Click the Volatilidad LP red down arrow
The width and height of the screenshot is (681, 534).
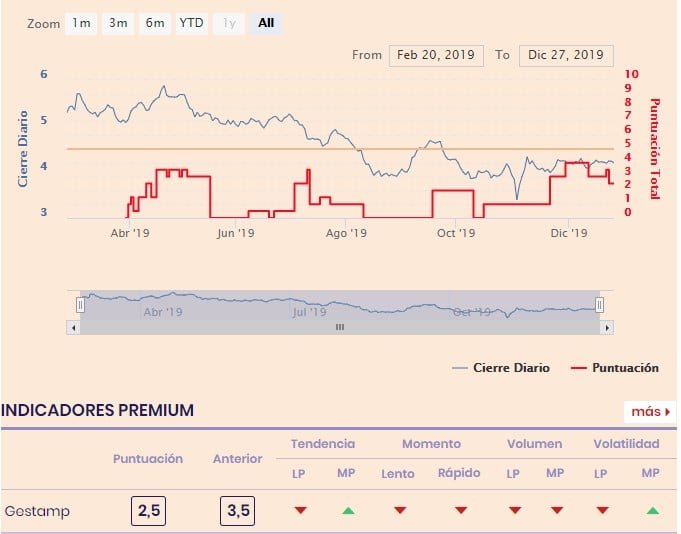[603, 511]
